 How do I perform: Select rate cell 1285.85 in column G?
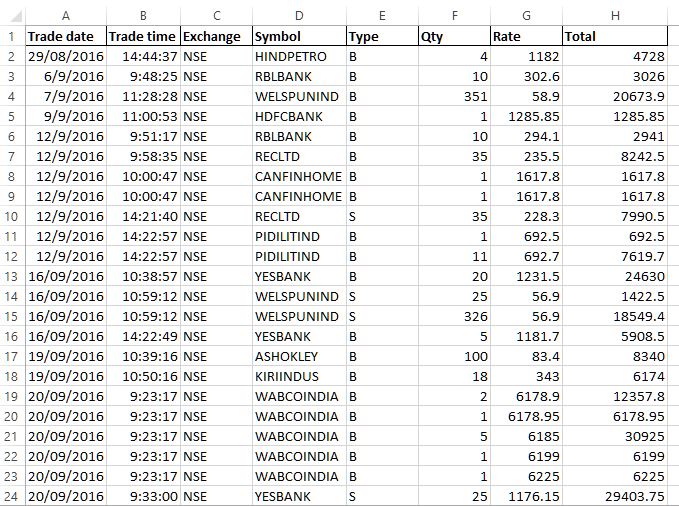click(x=527, y=116)
